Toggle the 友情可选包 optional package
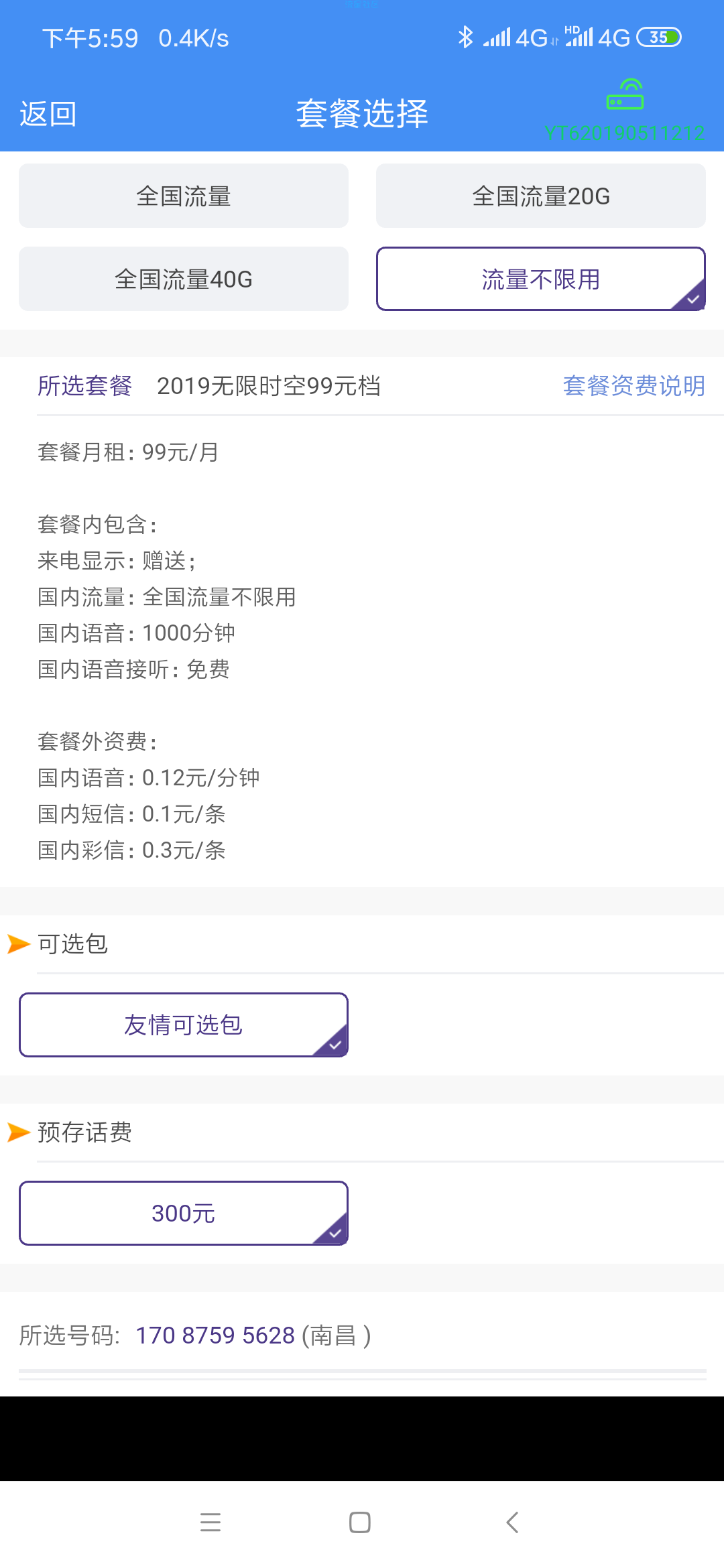The height and width of the screenshot is (1568, 724). pyautogui.click(x=184, y=1025)
